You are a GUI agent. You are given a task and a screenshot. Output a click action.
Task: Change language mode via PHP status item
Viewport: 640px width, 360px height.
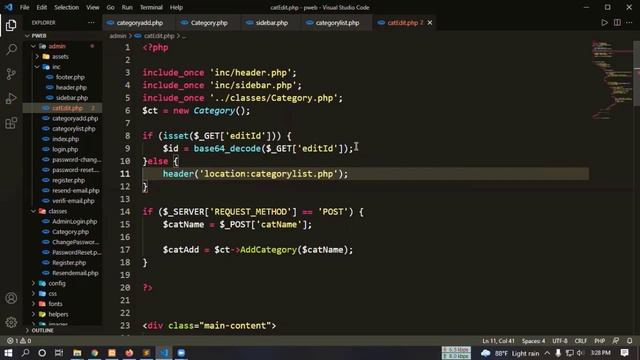[600, 341]
